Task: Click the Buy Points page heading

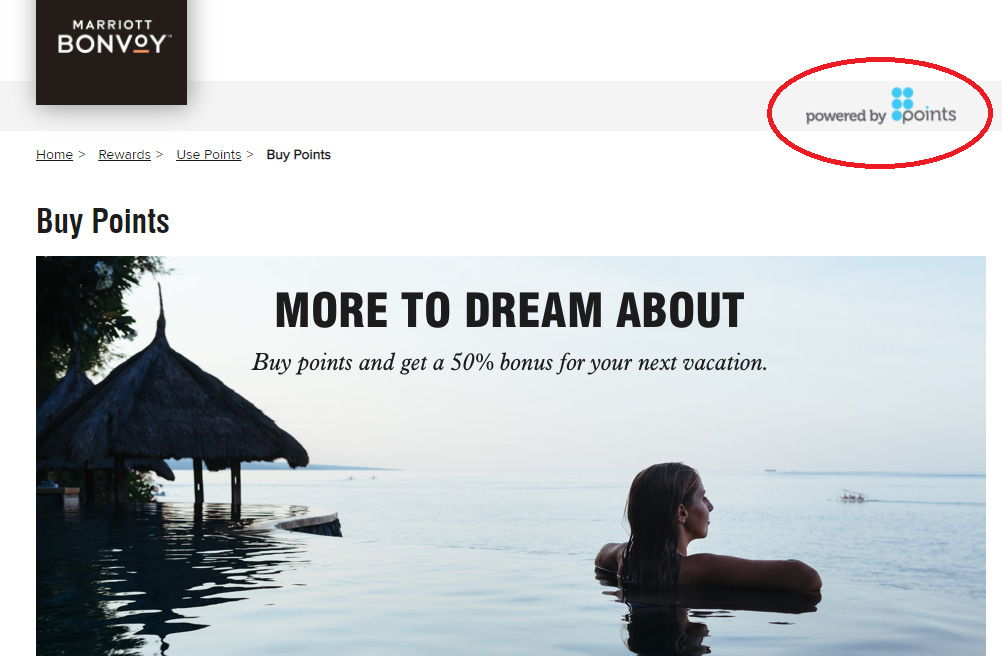Action: (103, 221)
